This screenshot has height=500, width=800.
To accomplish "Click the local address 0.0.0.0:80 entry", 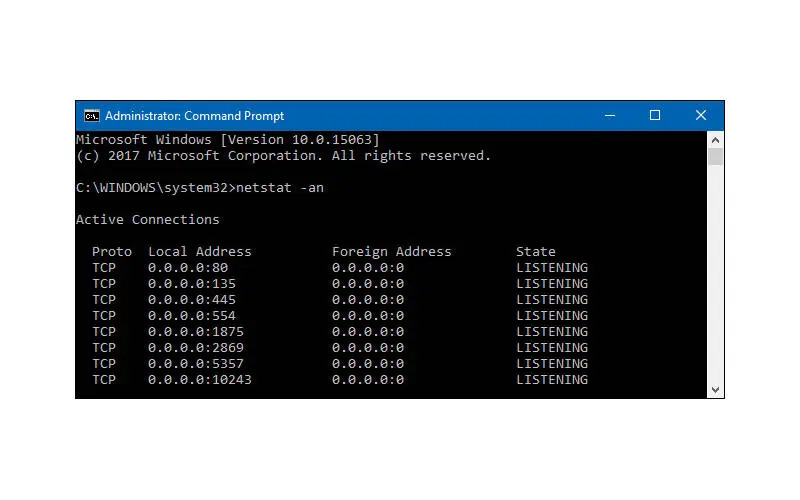I will [x=188, y=268].
